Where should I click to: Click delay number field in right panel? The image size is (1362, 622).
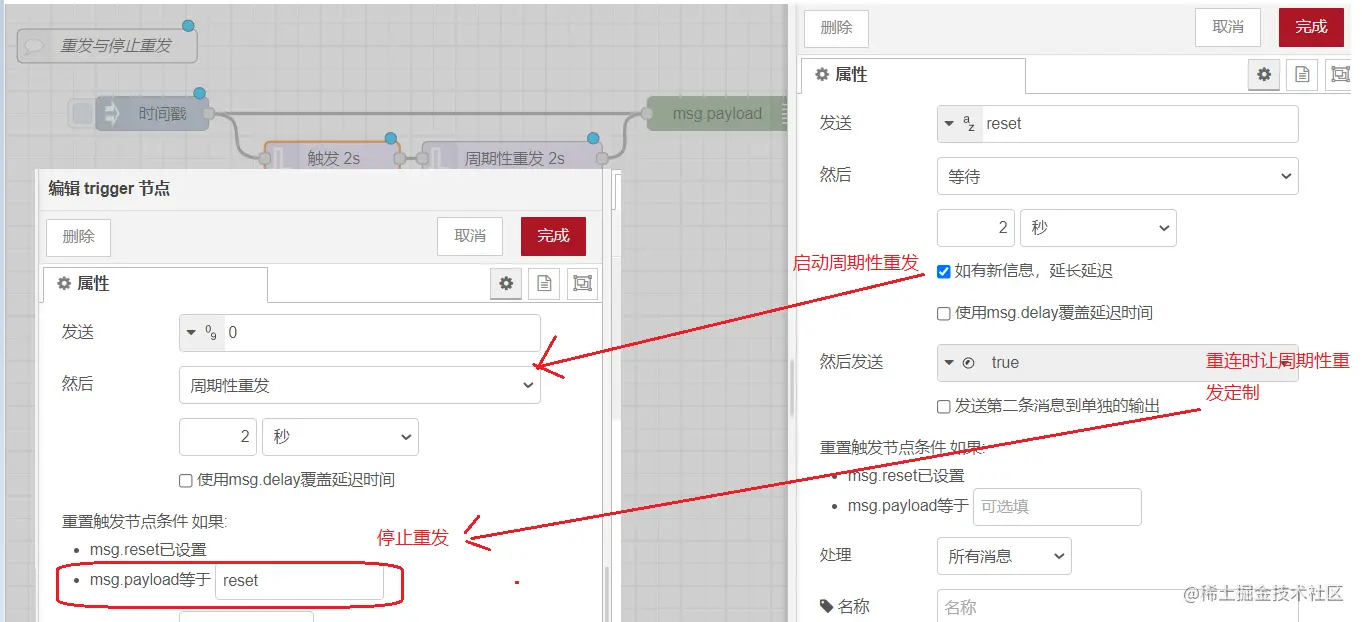[x=976, y=228]
